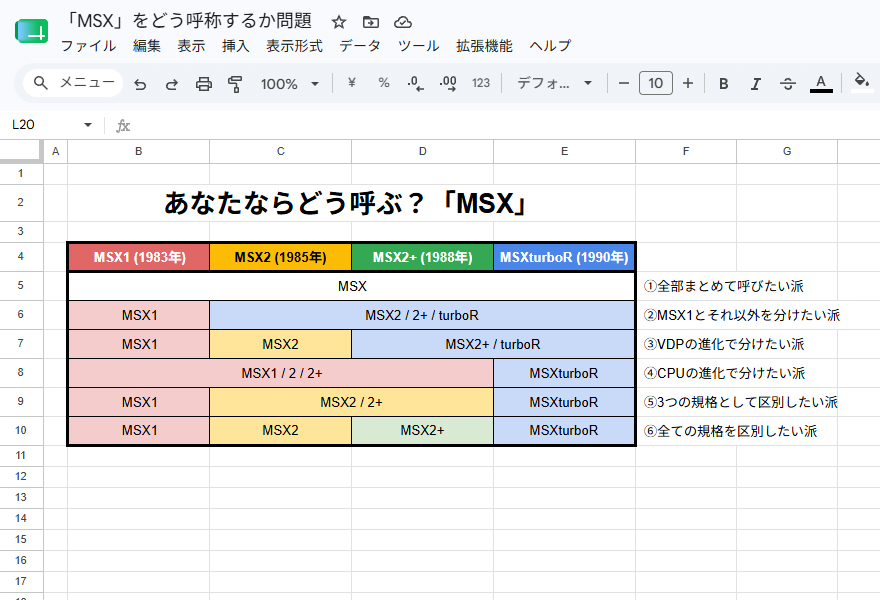Decrease decimal places

(x=415, y=84)
